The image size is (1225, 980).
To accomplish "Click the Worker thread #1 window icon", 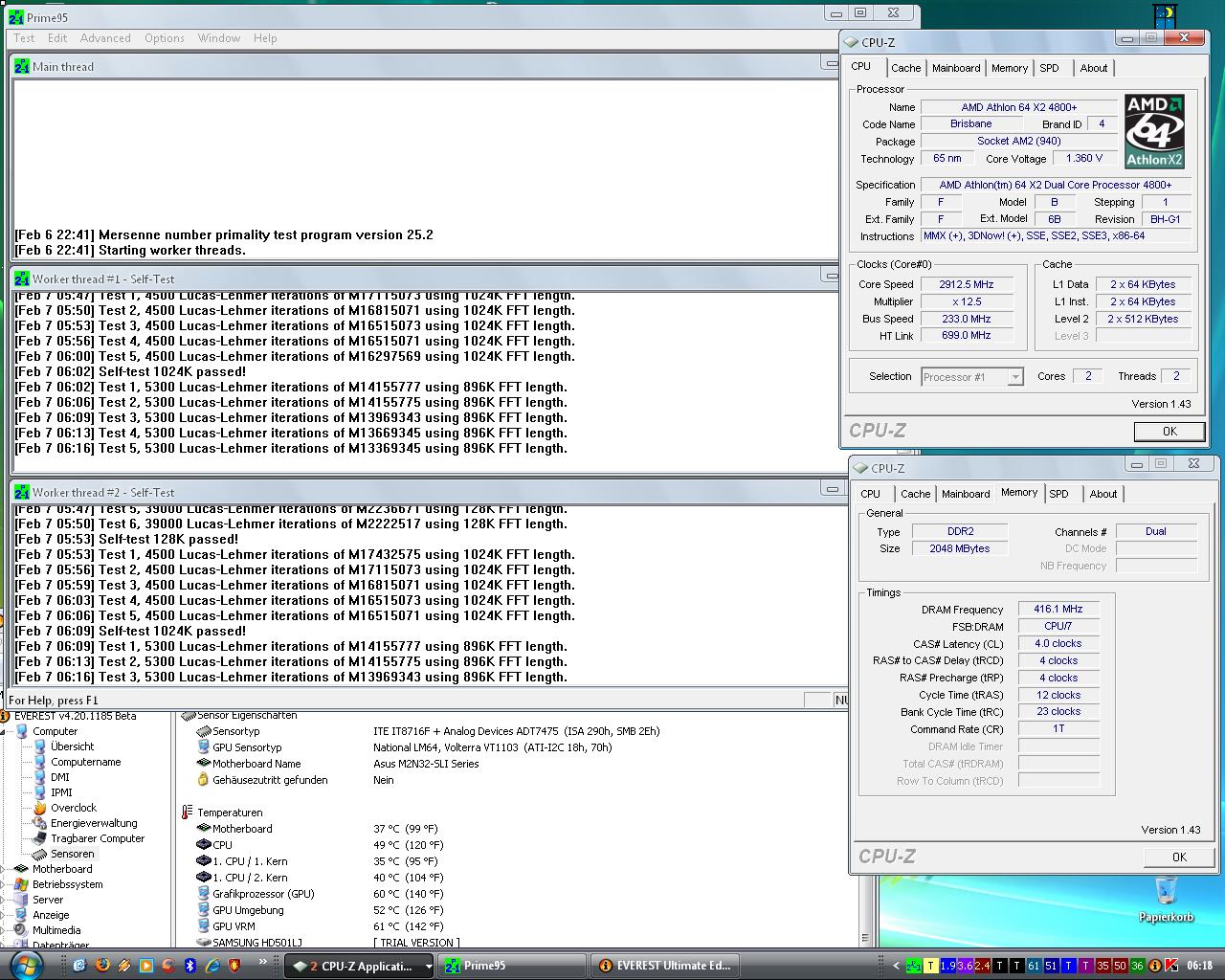I will point(22,279).
